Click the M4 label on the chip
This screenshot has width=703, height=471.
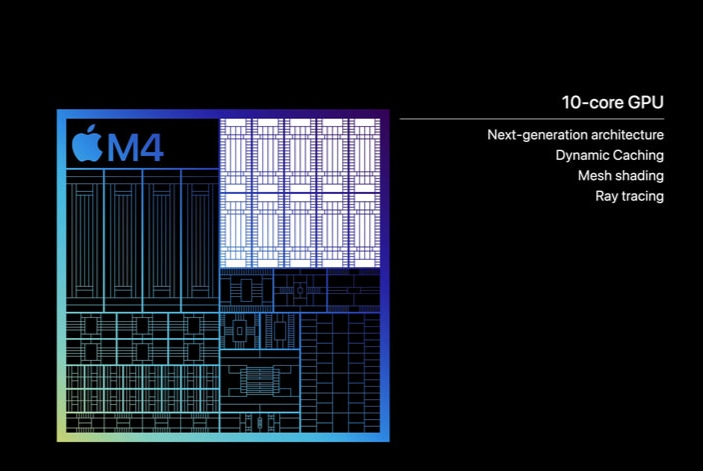[135, 148]
